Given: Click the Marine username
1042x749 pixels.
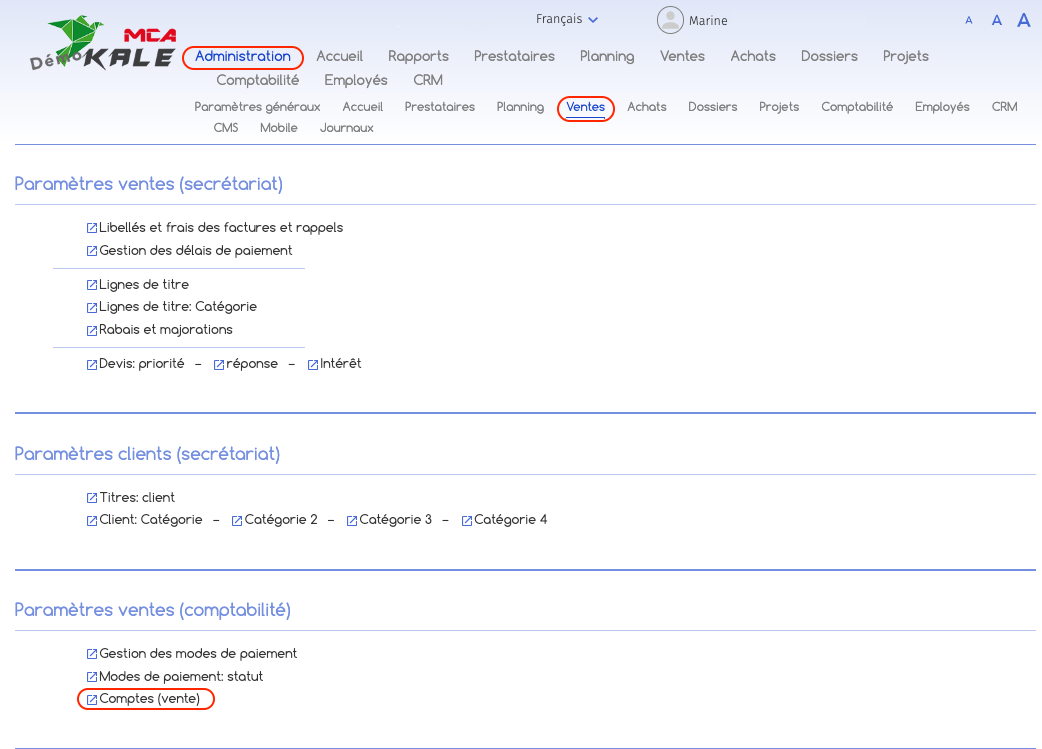Looking at the screenshot, I should pos(708,21).
